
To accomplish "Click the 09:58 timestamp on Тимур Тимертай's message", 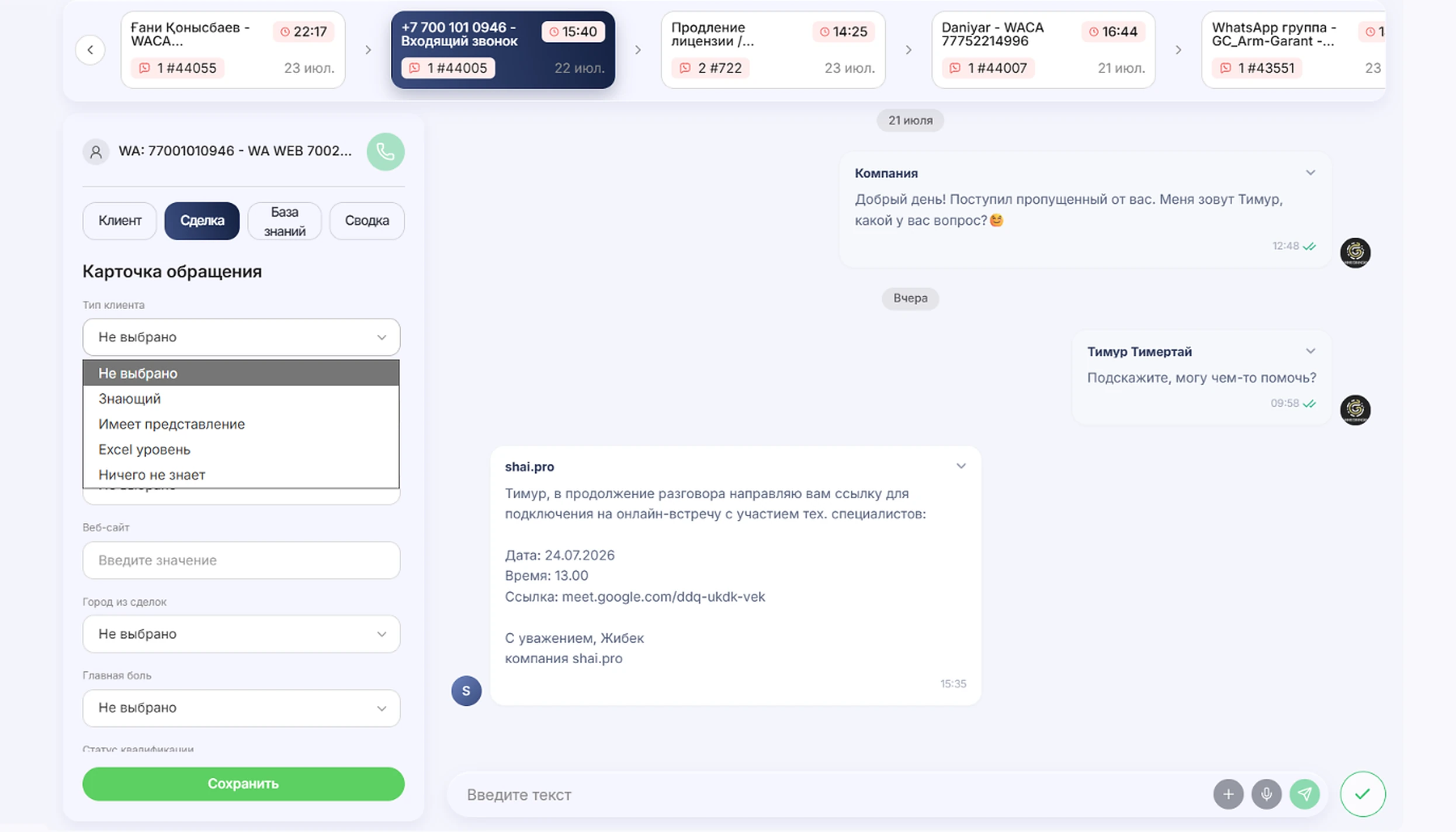I will (1284, 404).
